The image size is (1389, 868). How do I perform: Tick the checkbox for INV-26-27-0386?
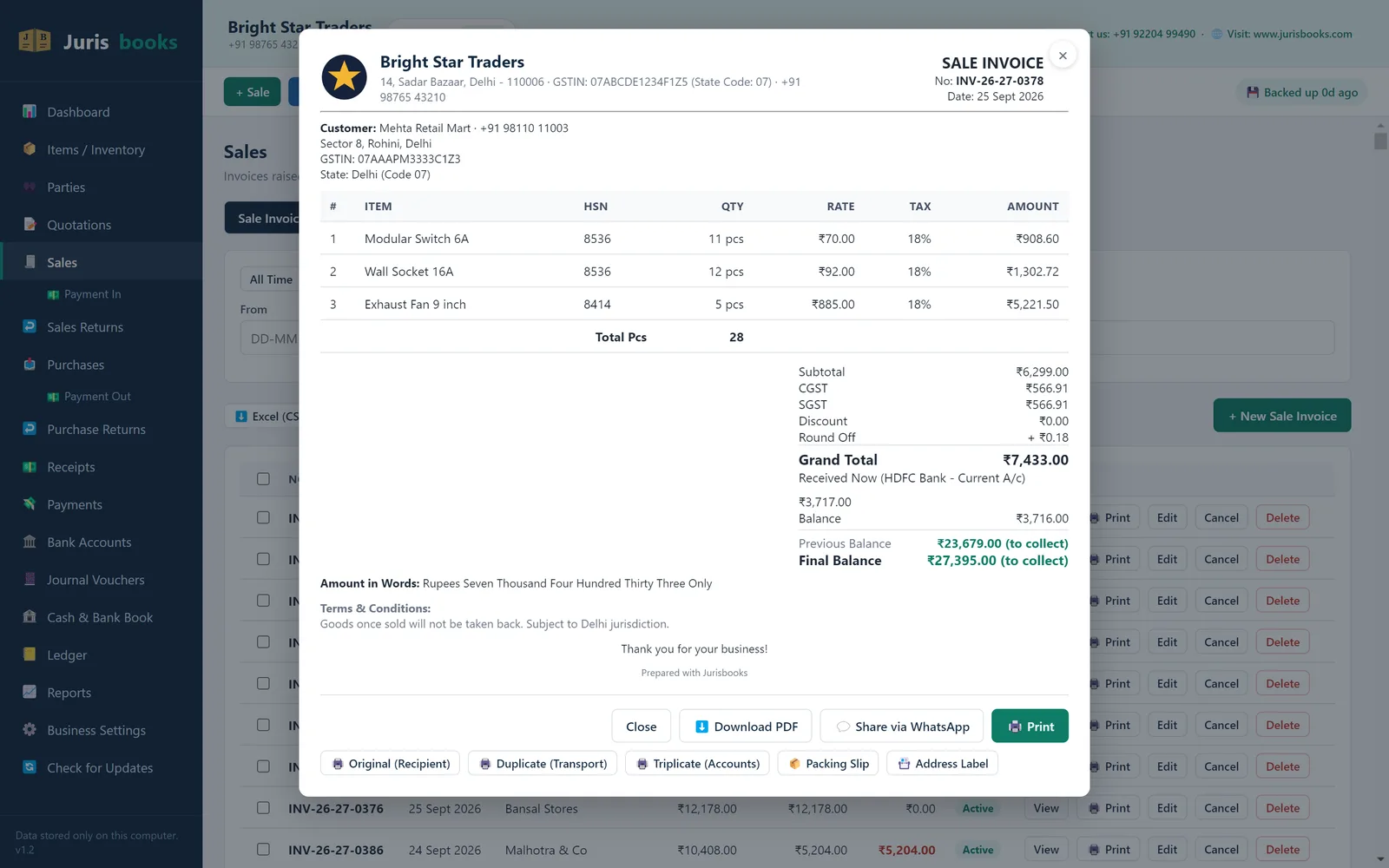click(263, 850)
